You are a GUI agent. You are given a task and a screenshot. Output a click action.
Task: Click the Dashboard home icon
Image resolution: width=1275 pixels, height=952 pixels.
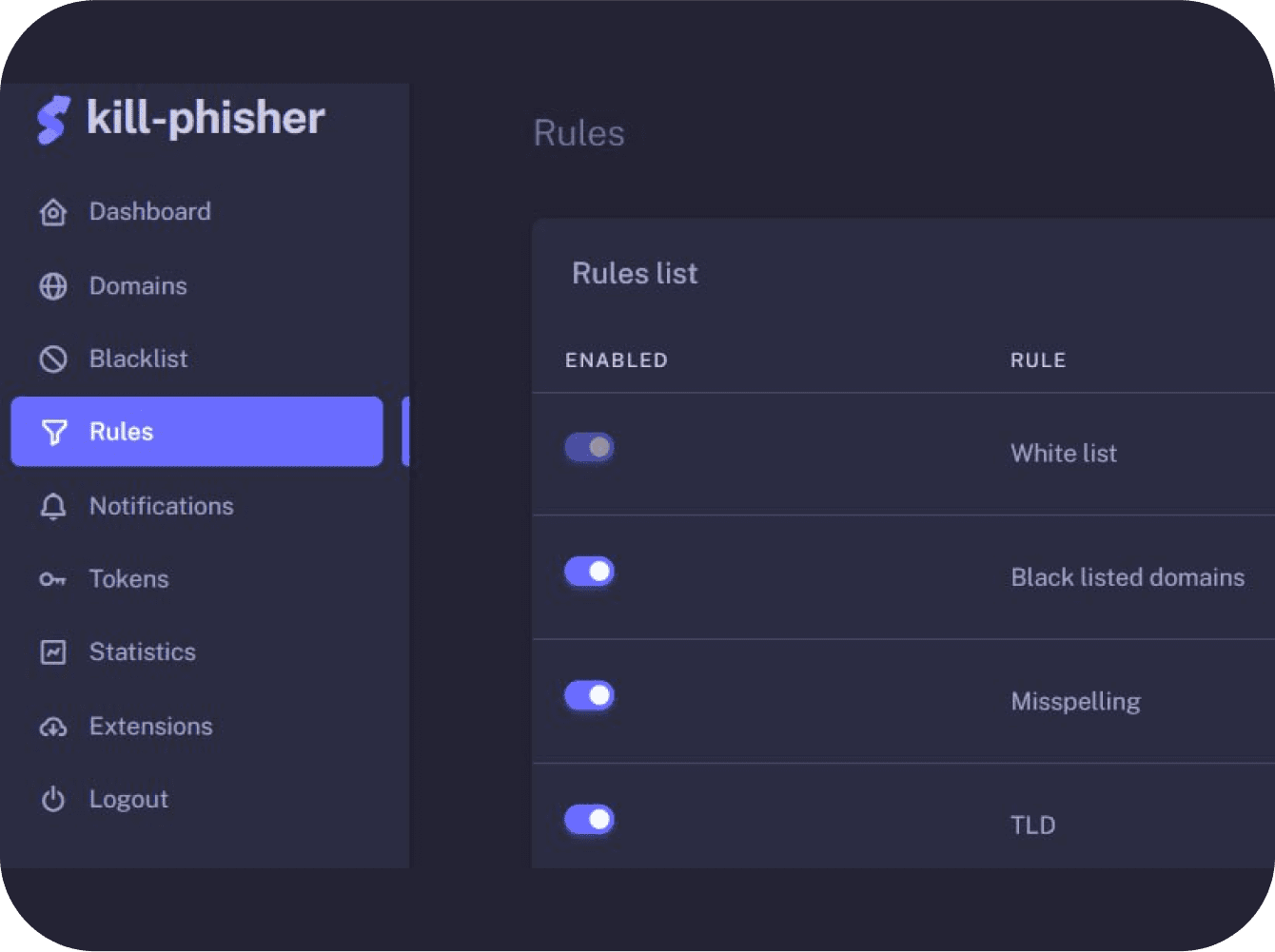[53, 212]
